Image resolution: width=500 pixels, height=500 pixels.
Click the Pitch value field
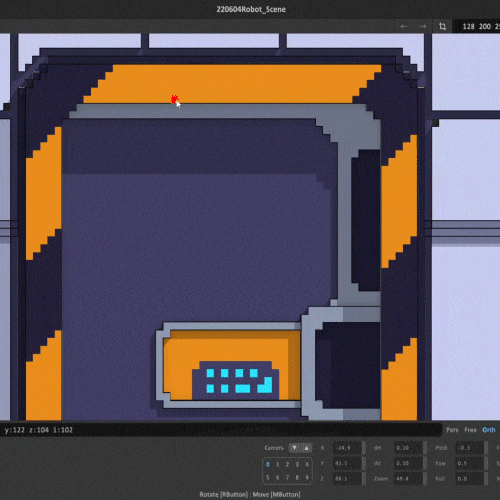click(470, 448)
